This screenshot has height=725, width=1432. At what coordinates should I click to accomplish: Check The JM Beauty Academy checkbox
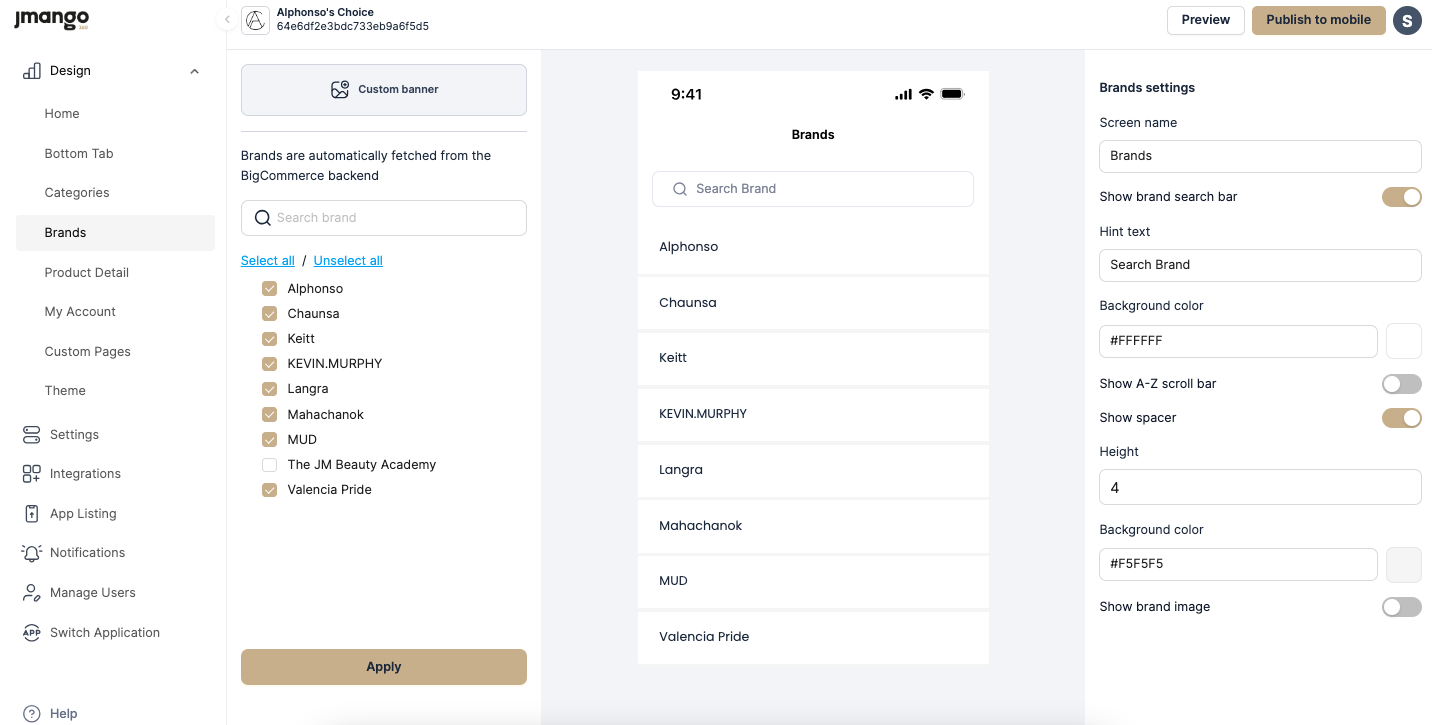pyautogui.click(x=269, y=465)
